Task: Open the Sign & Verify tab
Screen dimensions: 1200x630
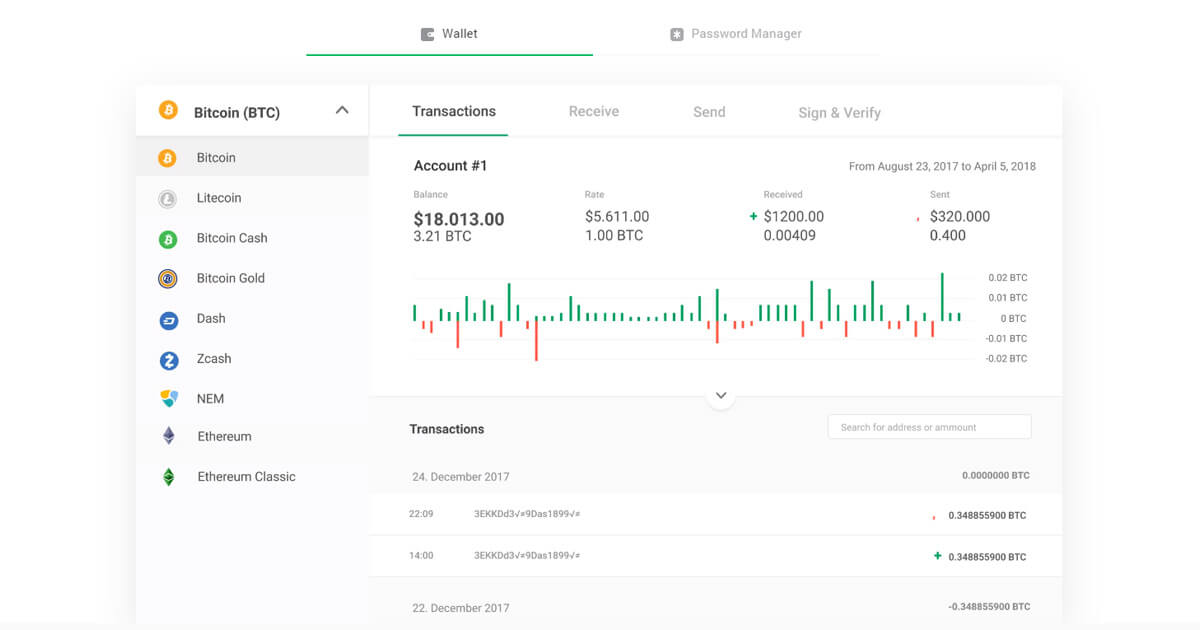Action: pyautogui.click(x=839, y=113)
